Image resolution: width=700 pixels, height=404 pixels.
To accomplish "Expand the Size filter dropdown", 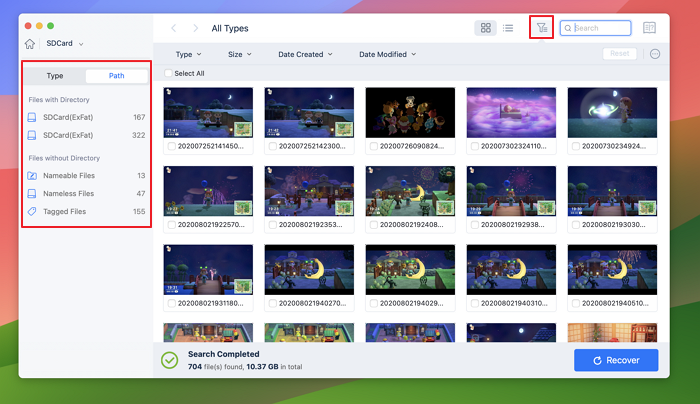I will 240,54.
